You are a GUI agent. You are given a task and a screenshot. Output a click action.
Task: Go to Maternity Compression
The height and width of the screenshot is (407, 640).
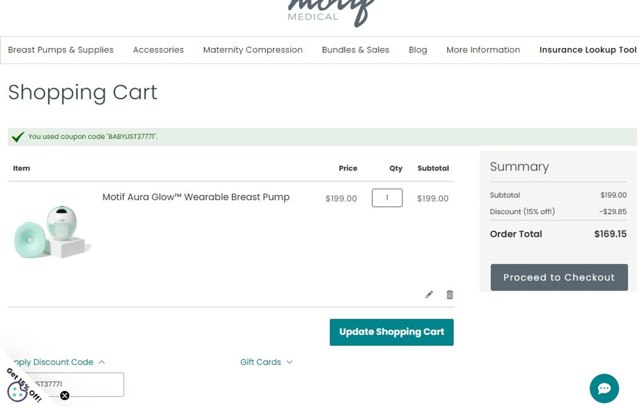pyautogui.click(x=253, y=50)
